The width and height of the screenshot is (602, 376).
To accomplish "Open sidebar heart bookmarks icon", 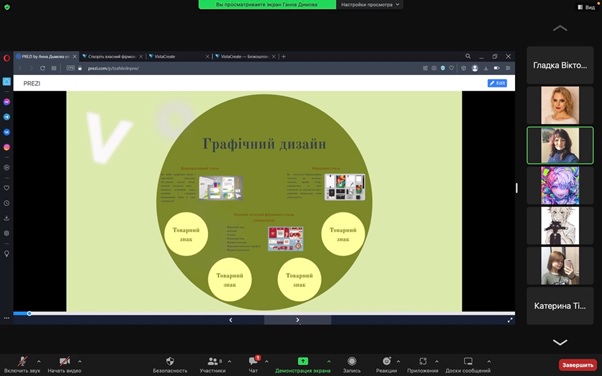I will click(7, 188).
